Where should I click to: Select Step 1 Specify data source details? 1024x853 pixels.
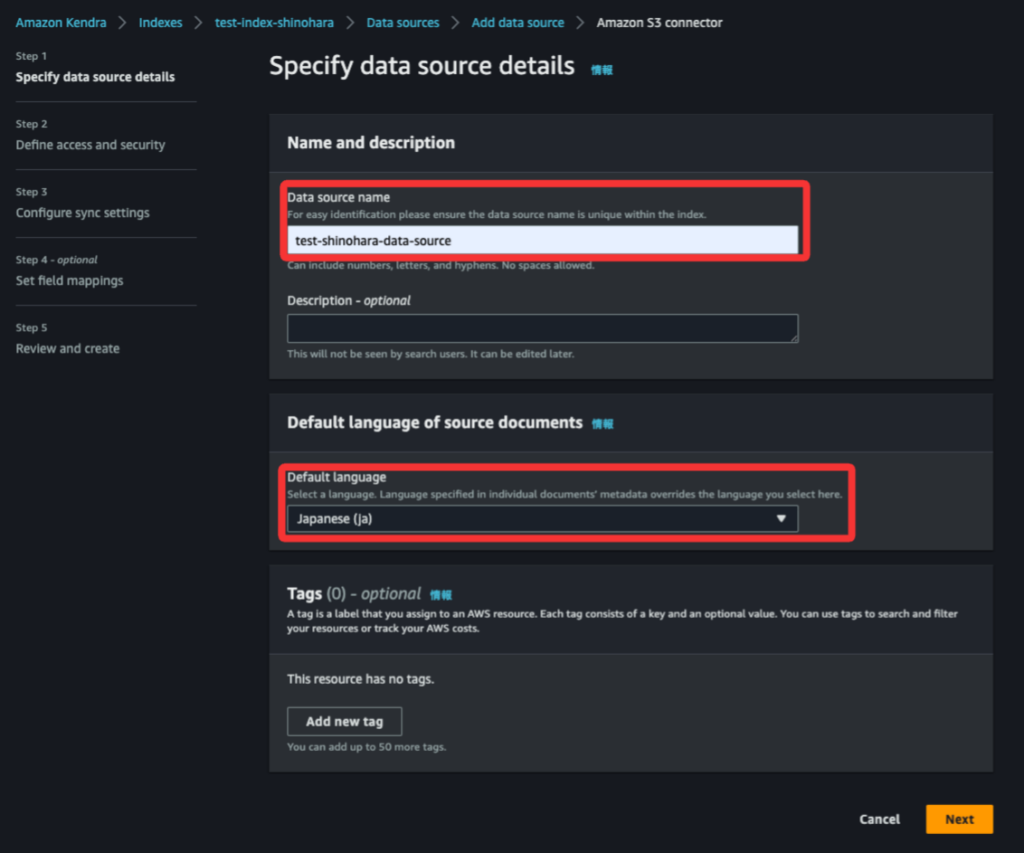95,77
